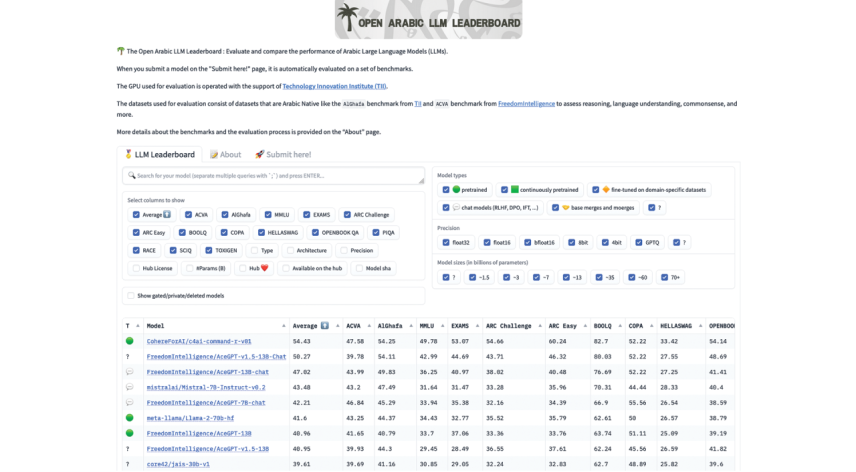The height and width of the screenshot is (472, 856).
Task: Toggle the pretrained model type filter
Action: tap(446, 190)
